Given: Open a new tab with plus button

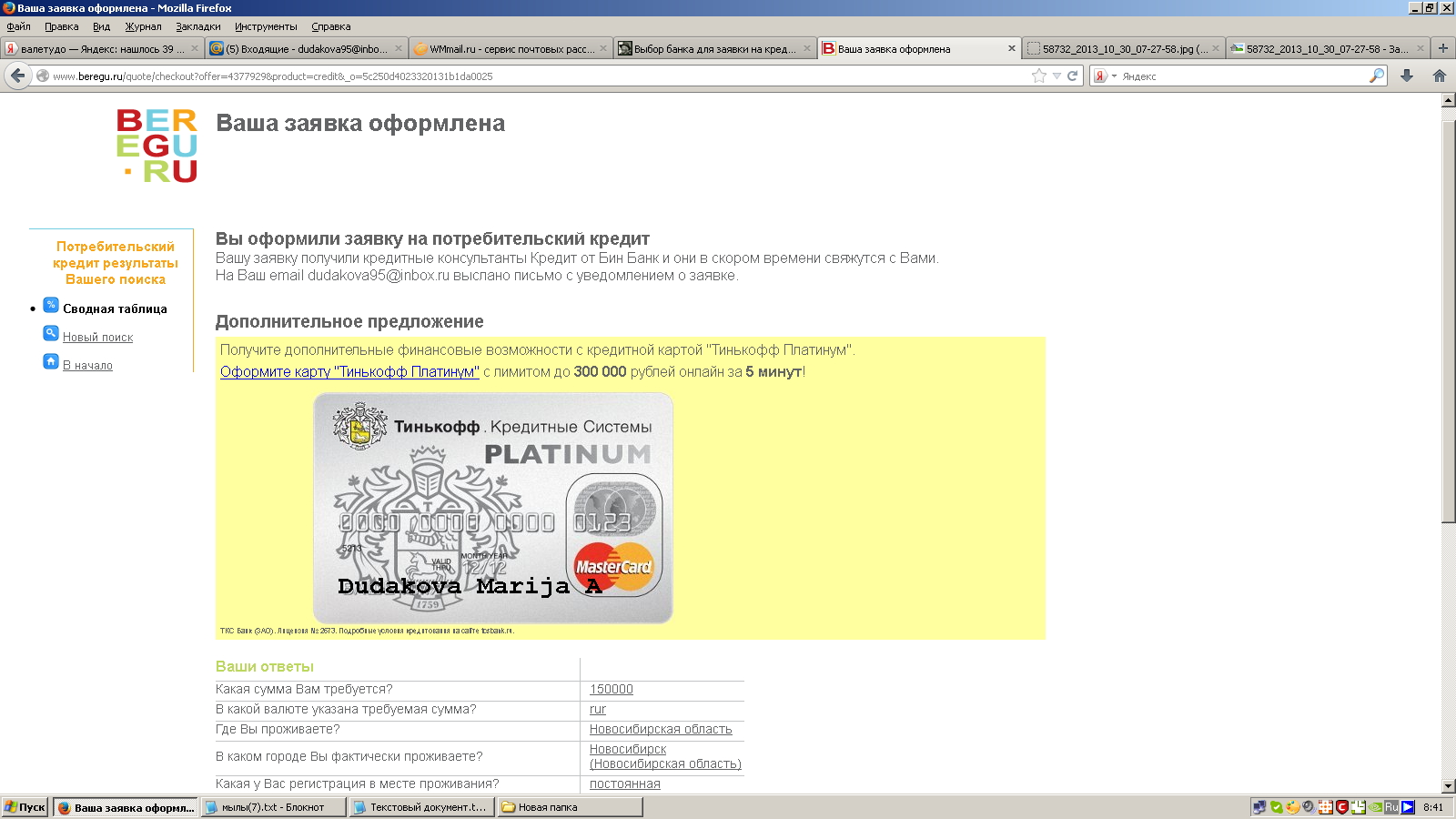Looking at the screenshot, I should tap(1443, 48).
